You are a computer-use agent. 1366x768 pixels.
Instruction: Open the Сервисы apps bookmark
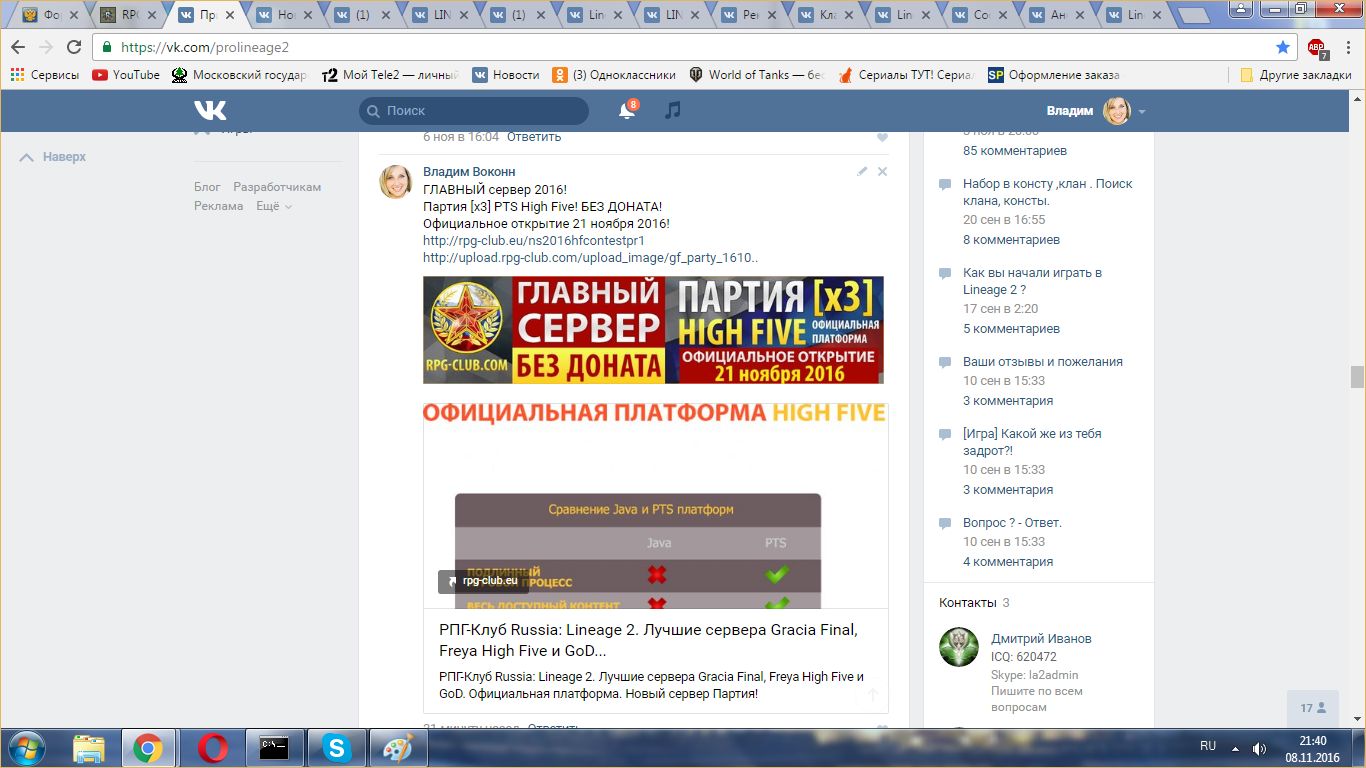[45, 75]
